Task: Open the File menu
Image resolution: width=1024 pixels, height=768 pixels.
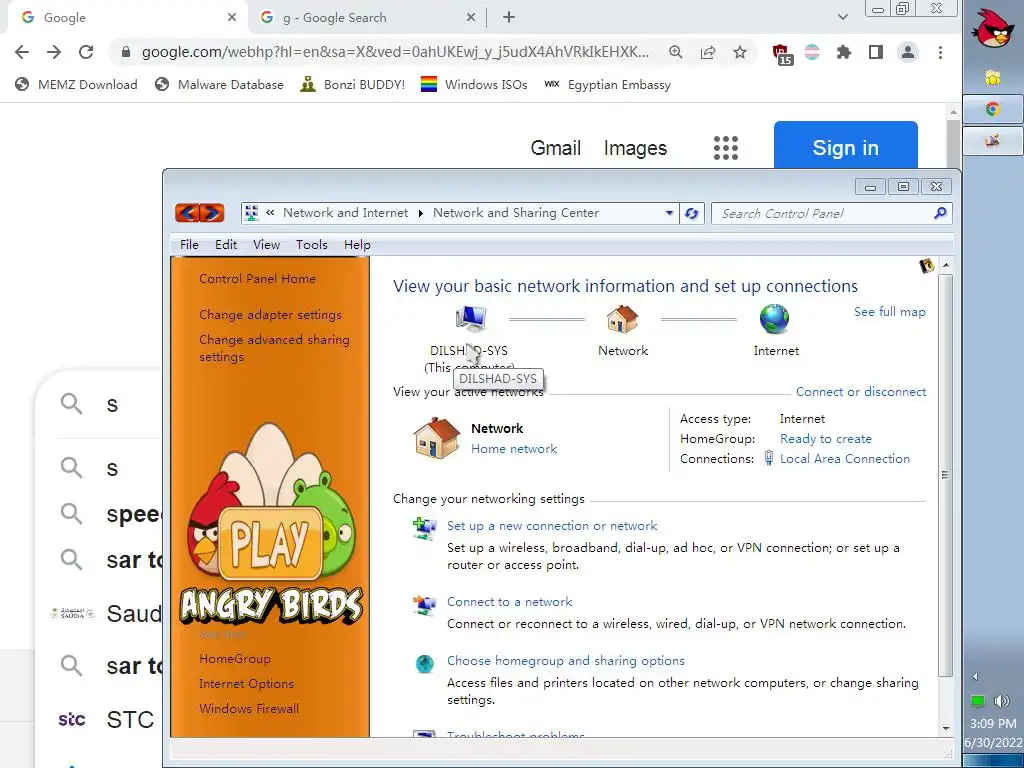Action: pos(189,245)
